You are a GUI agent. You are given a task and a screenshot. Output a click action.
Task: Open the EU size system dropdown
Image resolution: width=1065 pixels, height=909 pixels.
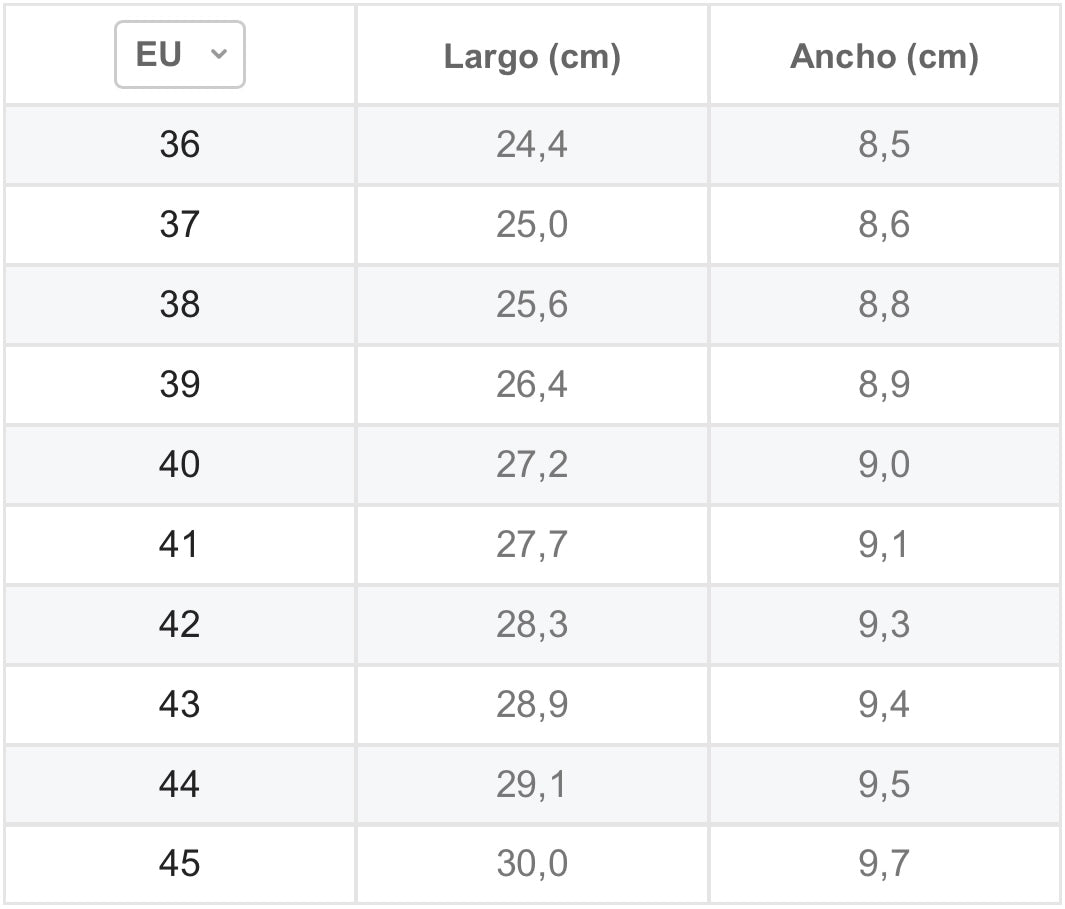pyautogui.click(x=179, y=54)
